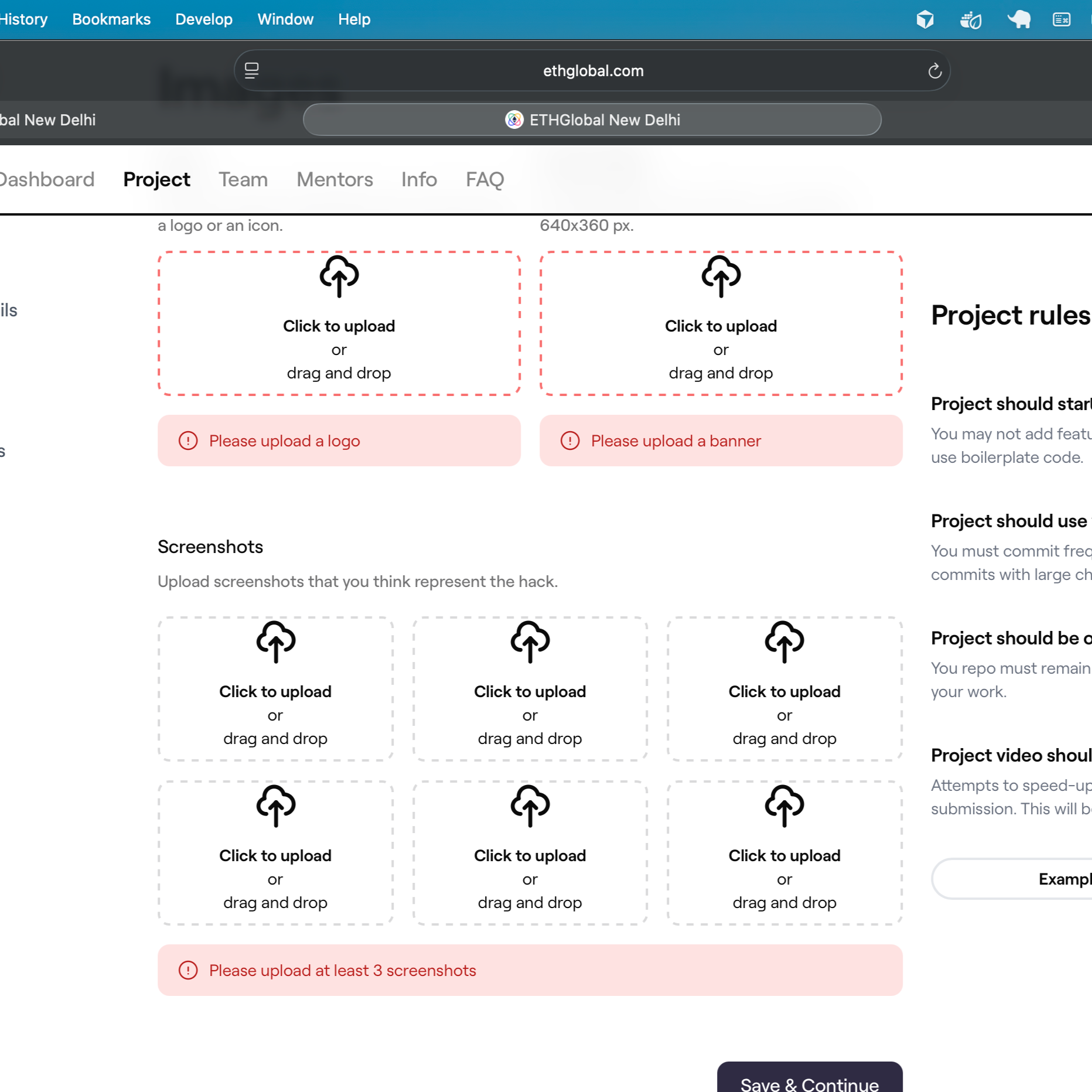Click the 'Project rules' heading
Screen dimensions: 1092x1092
1011,315
